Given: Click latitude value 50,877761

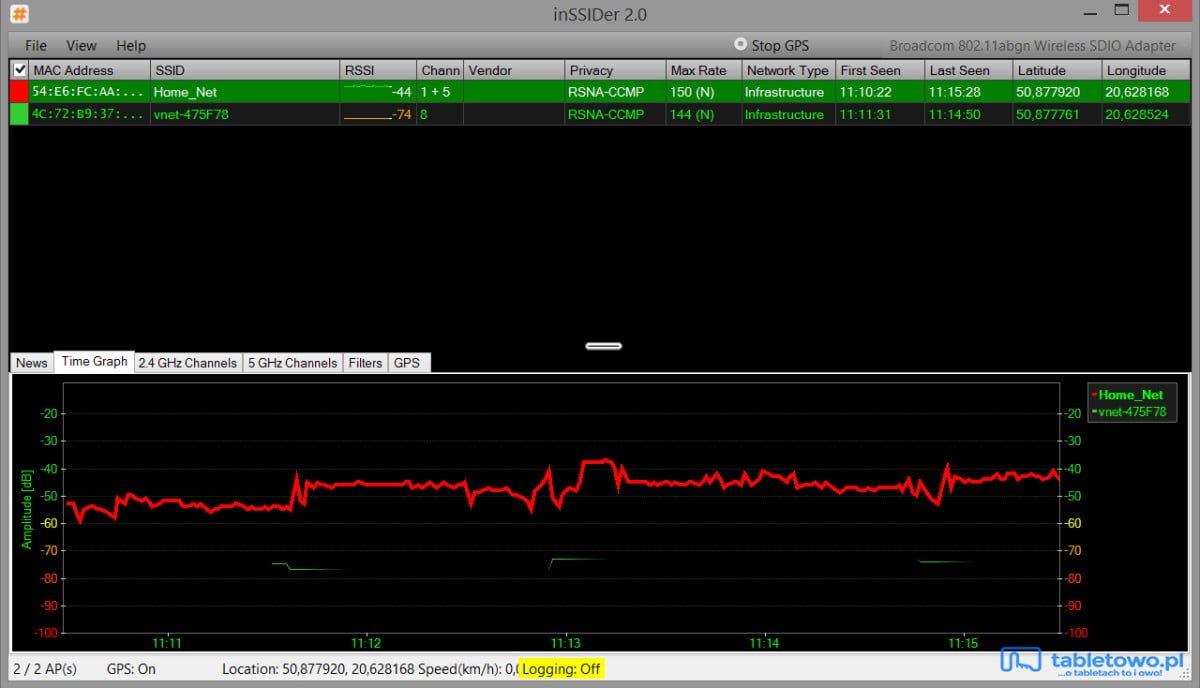Looking at the screenshot, I should tap(1049, 114).
